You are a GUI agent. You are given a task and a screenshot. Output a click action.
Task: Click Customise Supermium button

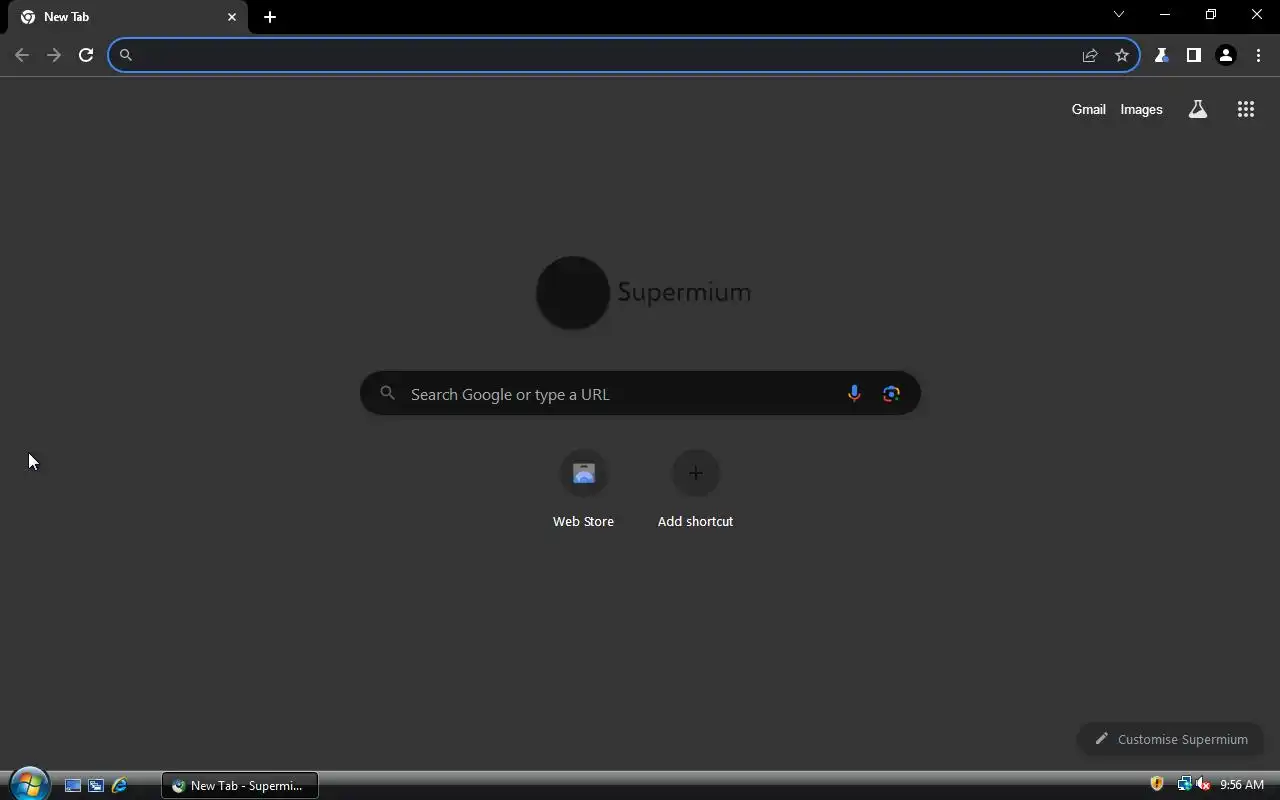[x=1170, y=739]
